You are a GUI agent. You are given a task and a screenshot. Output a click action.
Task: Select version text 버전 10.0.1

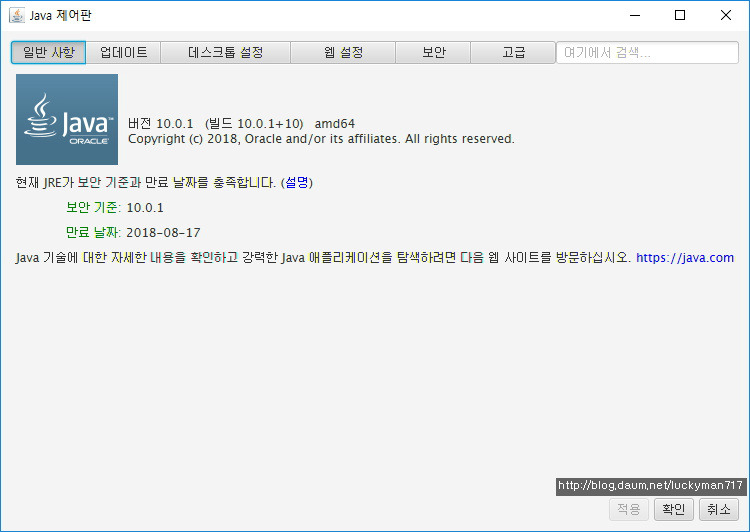pyautogui.click(x=161, y=123)
